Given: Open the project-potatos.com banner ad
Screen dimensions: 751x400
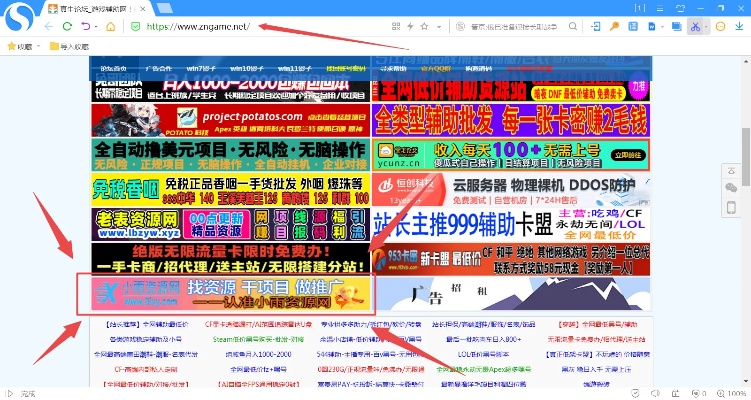Looking at the screenshot, I should click(x=230, y=120).
